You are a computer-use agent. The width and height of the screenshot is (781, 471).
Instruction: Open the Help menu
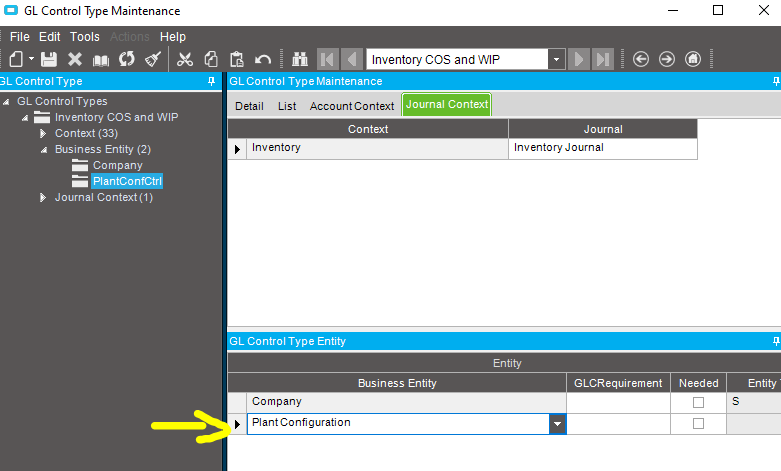pyautogui.click(x=173, y=37)
